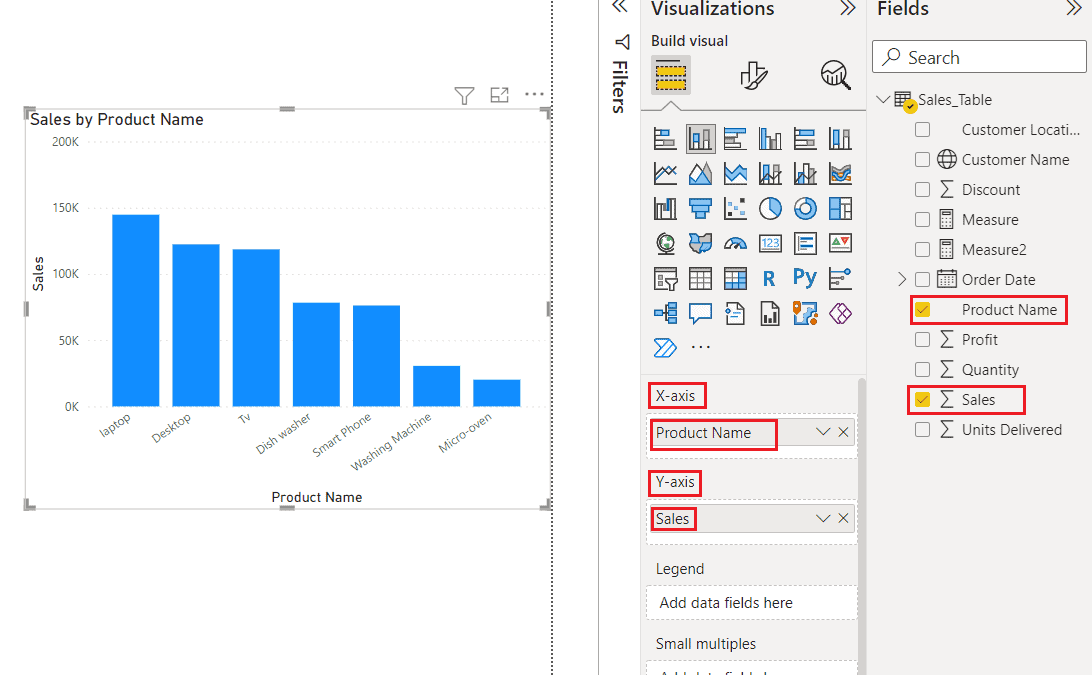Select the clustered column chart visual
Viewport: 1092px width, 675px height.
coord(770,139)
